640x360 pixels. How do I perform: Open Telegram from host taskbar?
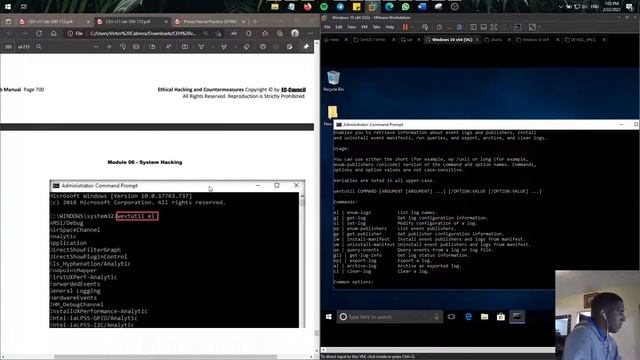pyautogui.click(x=340, y=7)
